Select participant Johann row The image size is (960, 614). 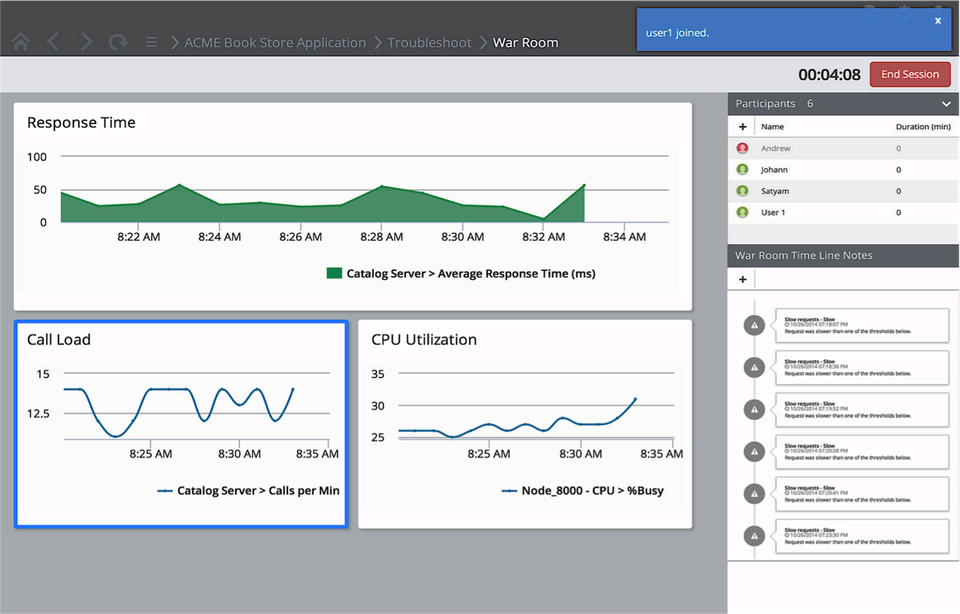point(843,170)
